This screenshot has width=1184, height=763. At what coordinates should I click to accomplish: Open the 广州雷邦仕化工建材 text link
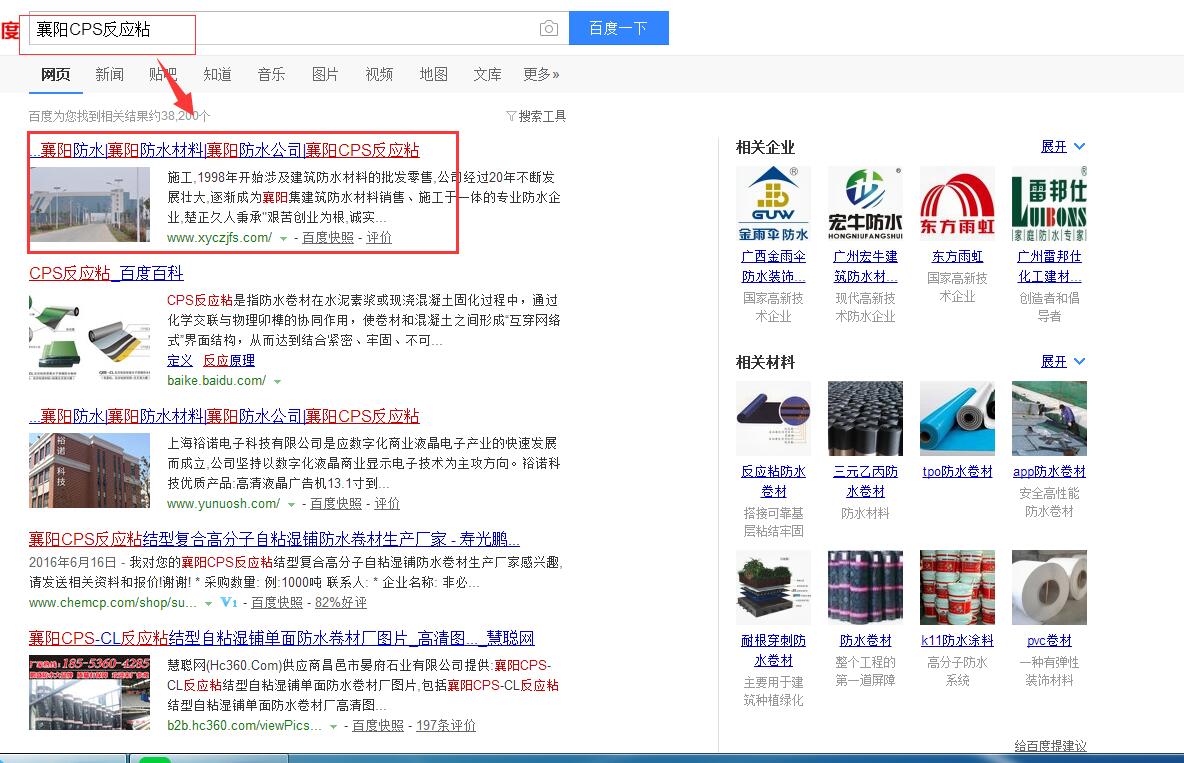click(1050, 267)
